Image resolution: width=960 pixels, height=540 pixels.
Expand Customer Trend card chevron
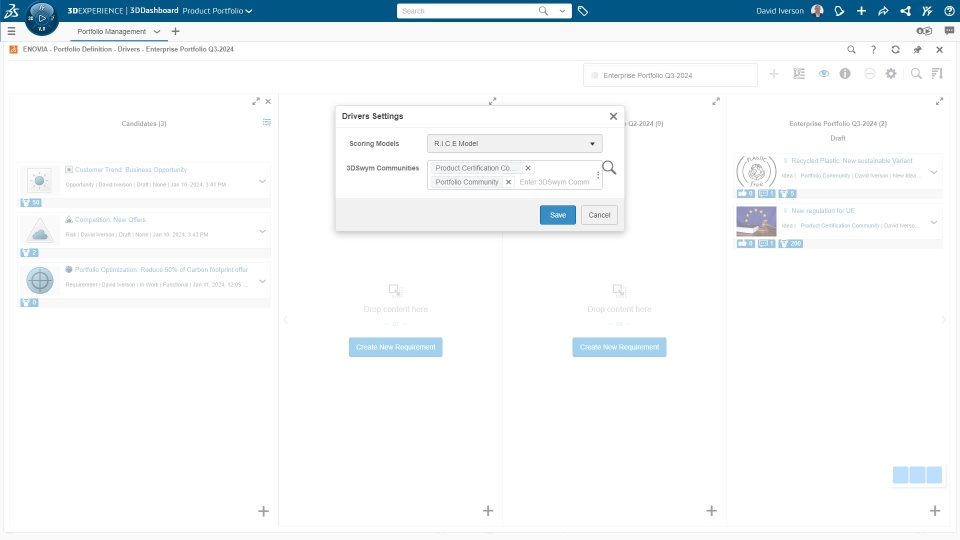click(x=262, y=181)
